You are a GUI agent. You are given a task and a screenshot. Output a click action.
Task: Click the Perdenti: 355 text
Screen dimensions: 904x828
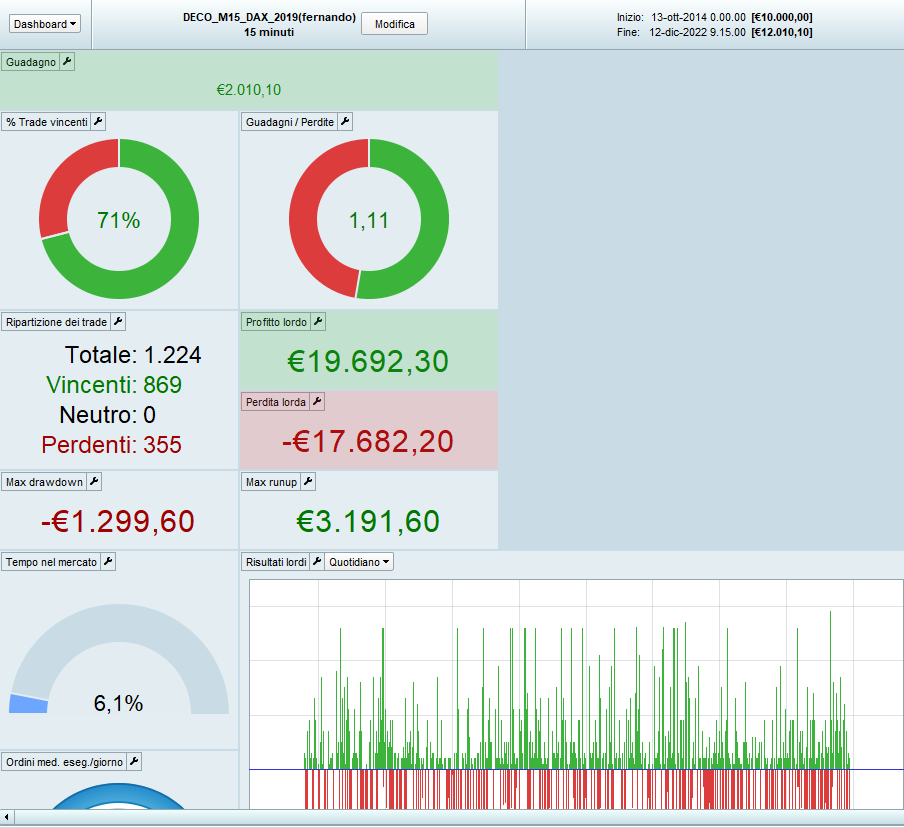click(111, 445)
